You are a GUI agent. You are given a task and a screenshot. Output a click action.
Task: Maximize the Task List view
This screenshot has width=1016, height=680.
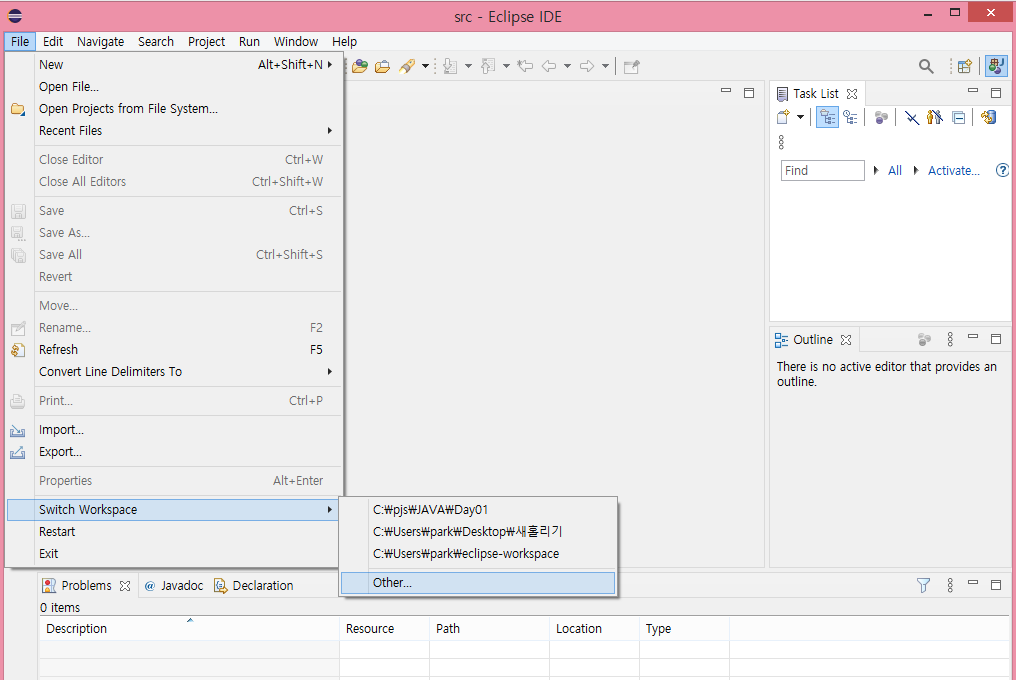996,93
